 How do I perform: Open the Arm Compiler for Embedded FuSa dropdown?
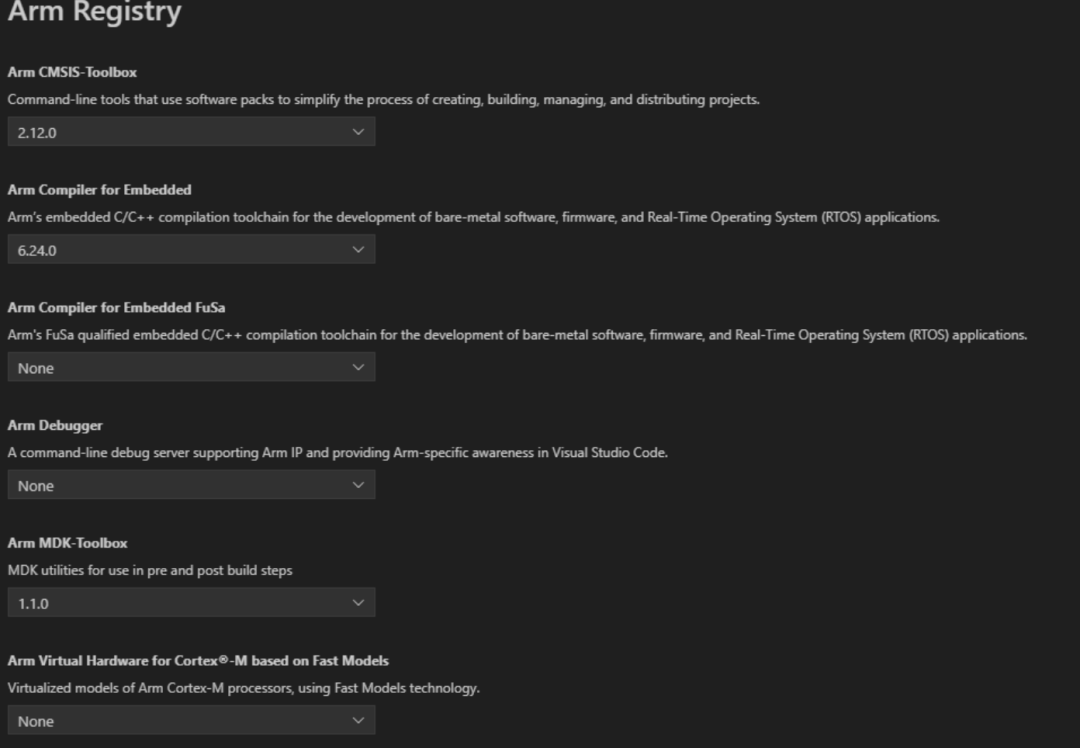tap(191, 367)
